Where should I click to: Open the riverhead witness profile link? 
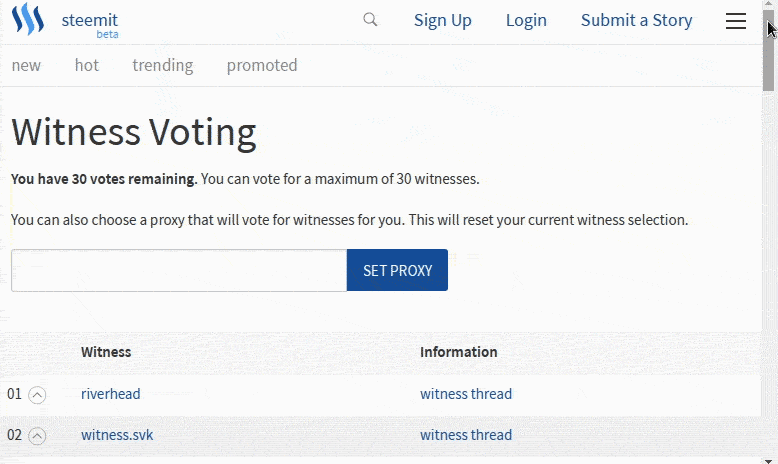(111, 394)
